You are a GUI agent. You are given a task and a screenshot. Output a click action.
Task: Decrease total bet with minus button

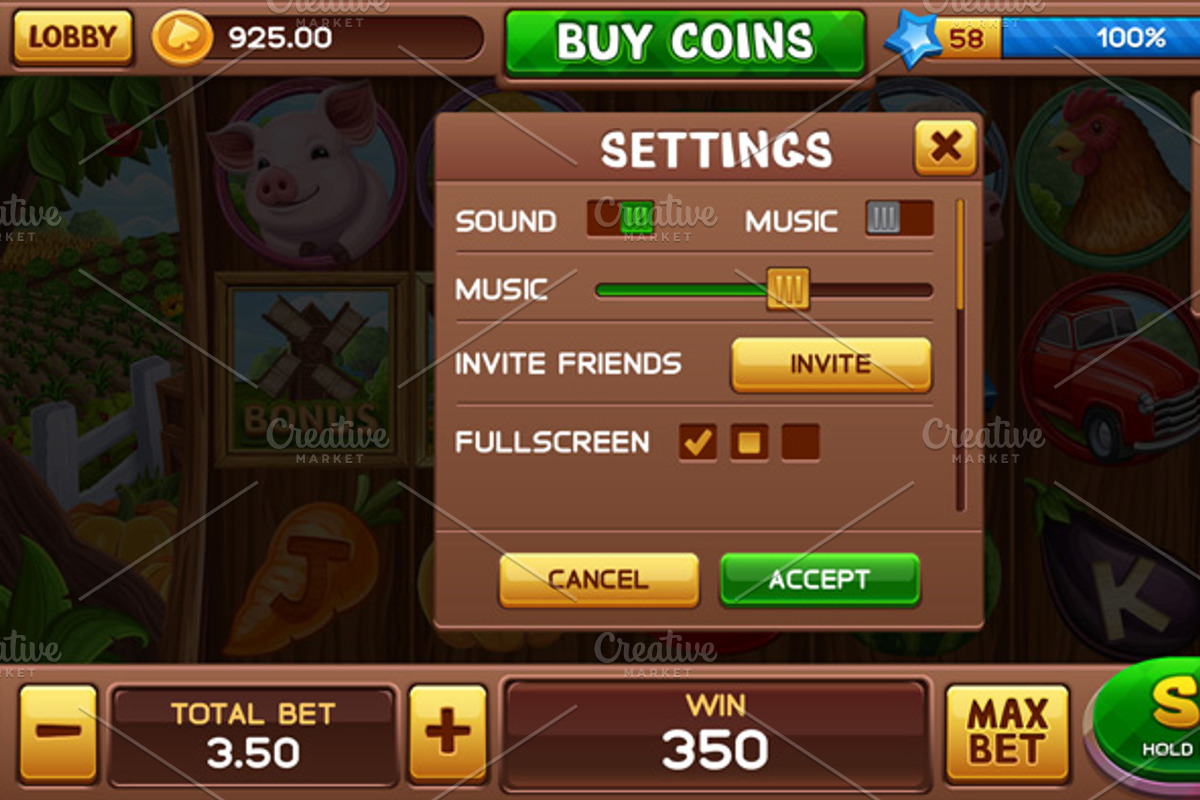[58, 733]
